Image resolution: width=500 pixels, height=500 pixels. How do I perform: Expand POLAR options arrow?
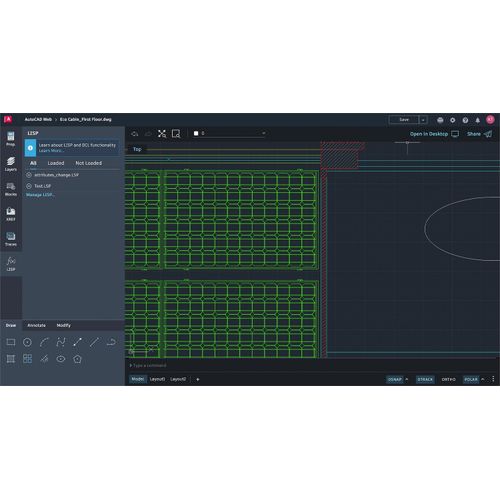point(483,379)
